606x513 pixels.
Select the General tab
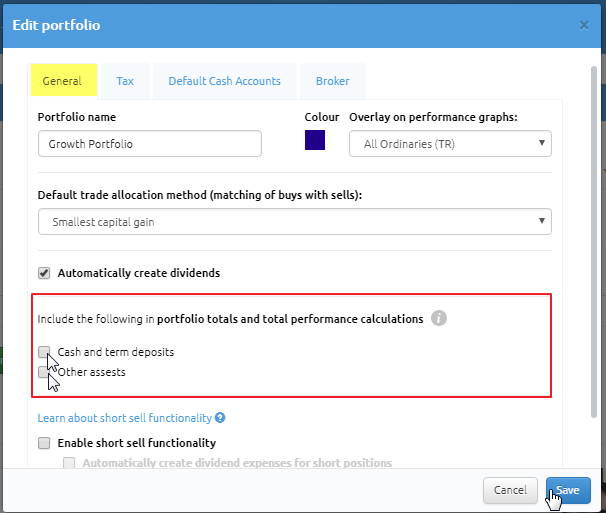62,81
